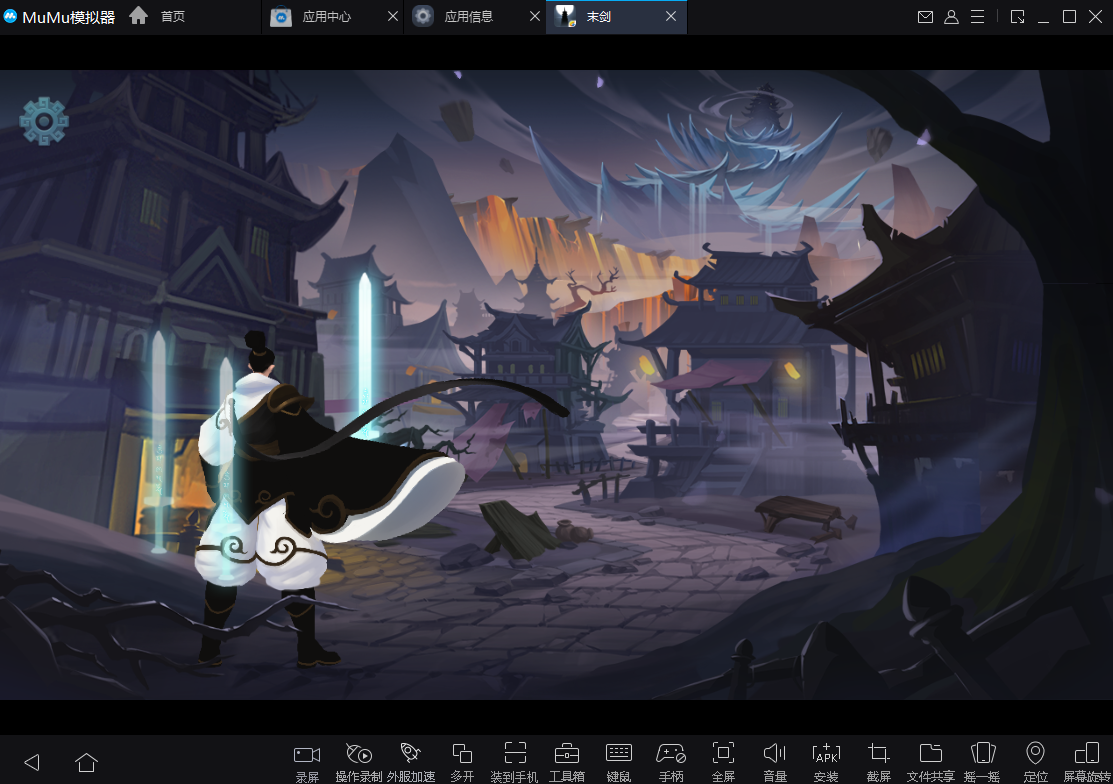The width and height of the screenshot is (1113, 784).
Task: Close the 应用中心 tab
Action: (393, 16)
